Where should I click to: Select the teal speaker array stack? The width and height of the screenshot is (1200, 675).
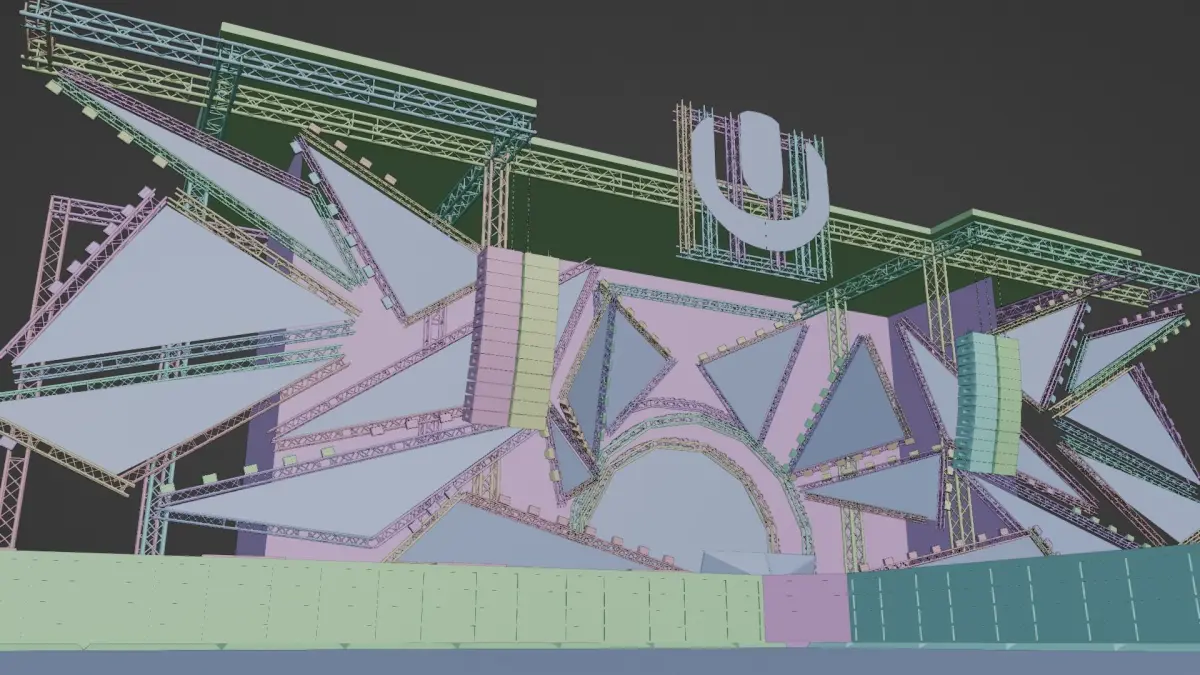(988, 402)
